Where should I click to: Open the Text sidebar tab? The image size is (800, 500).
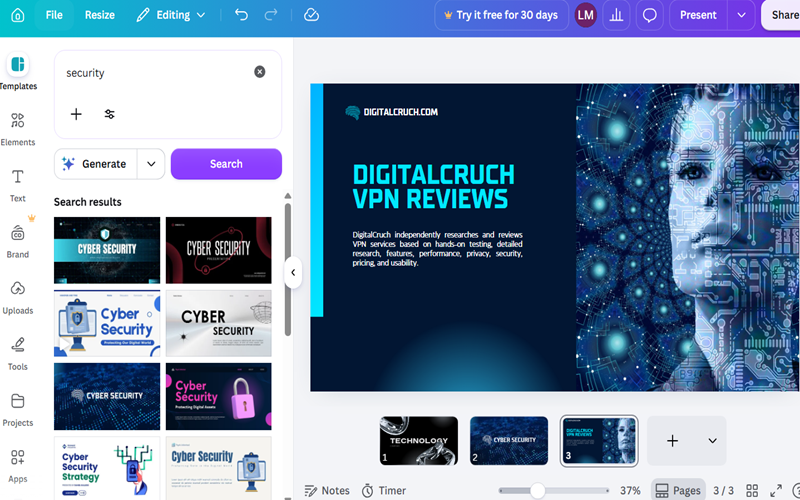[x=18, y=185]
